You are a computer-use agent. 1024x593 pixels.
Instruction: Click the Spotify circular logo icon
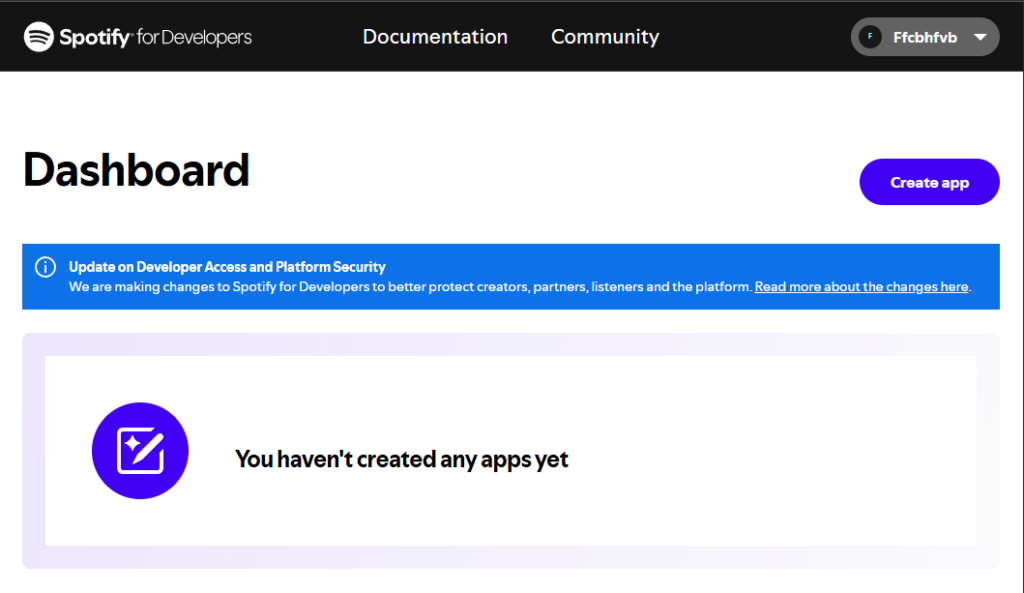pyautogui.click(x=39, y=37)
